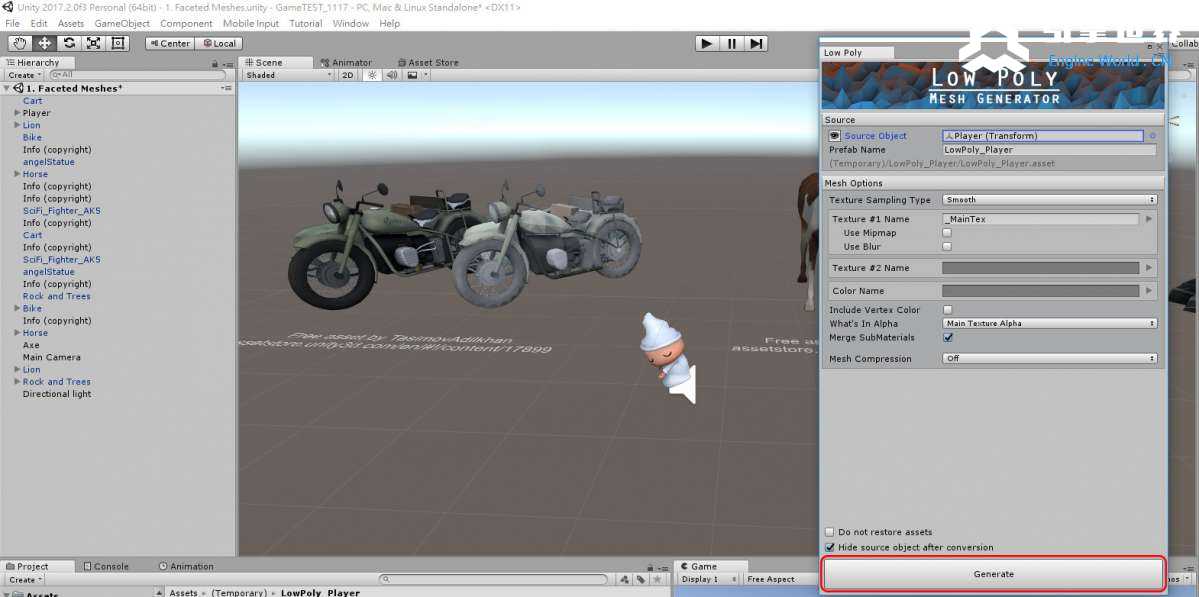Open the File menu

pyautogui.click(x=12, y=24)
